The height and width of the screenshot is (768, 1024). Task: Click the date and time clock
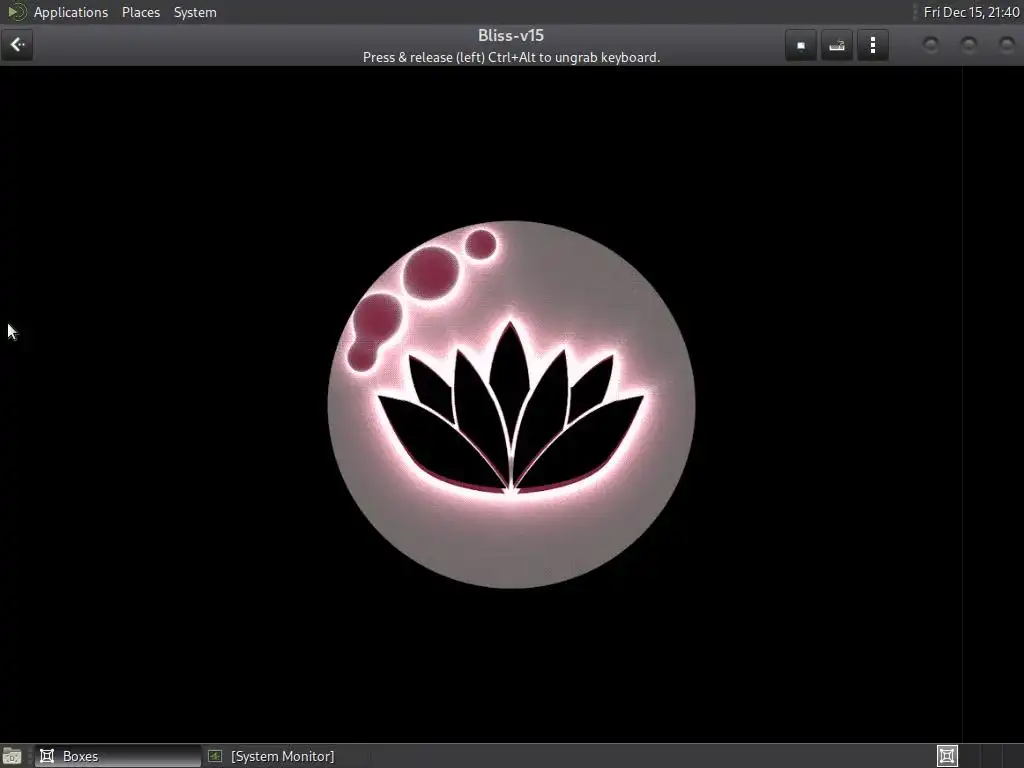(x=971, y=12)
